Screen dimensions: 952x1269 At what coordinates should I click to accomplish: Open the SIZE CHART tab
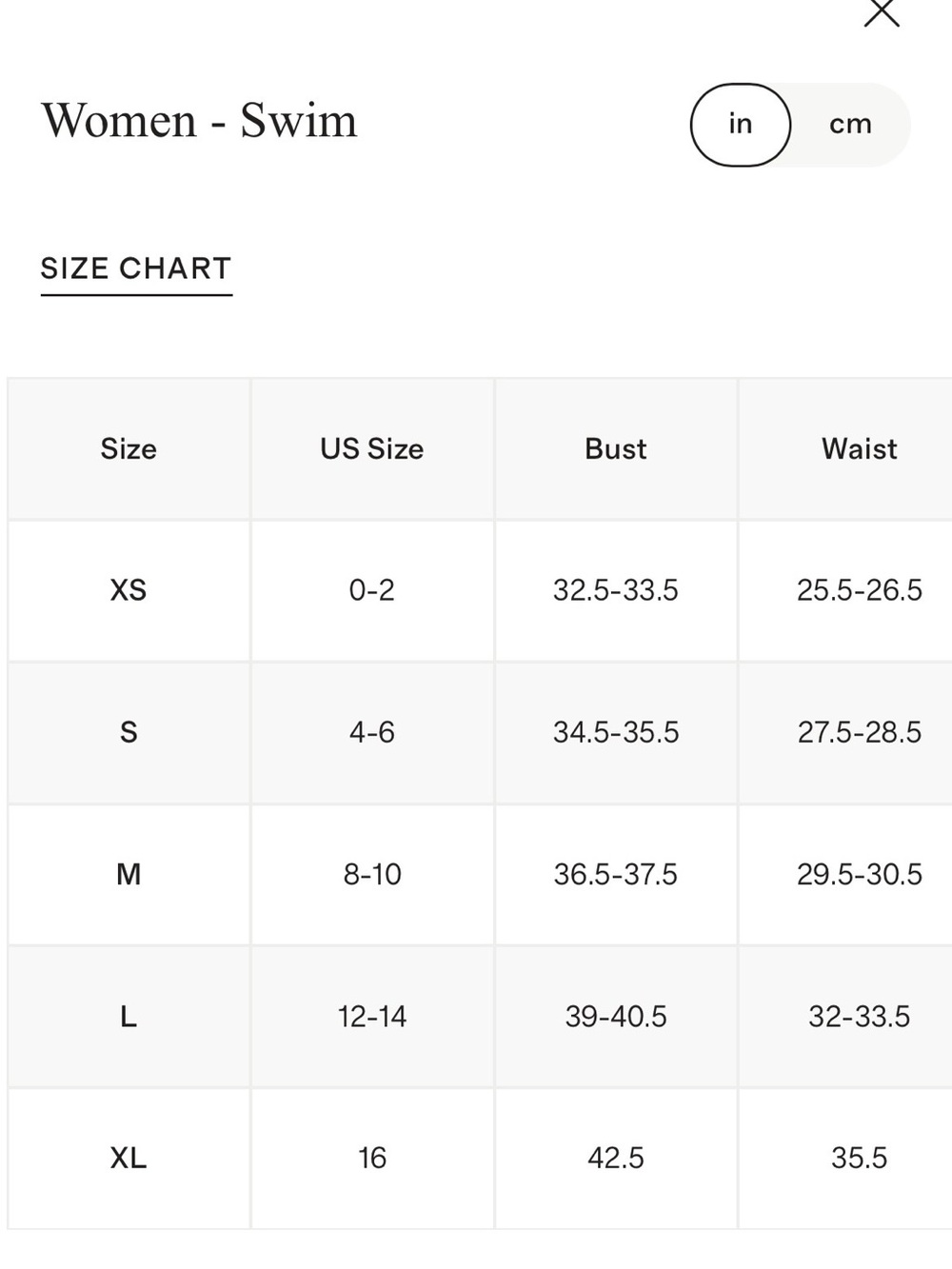136,269
